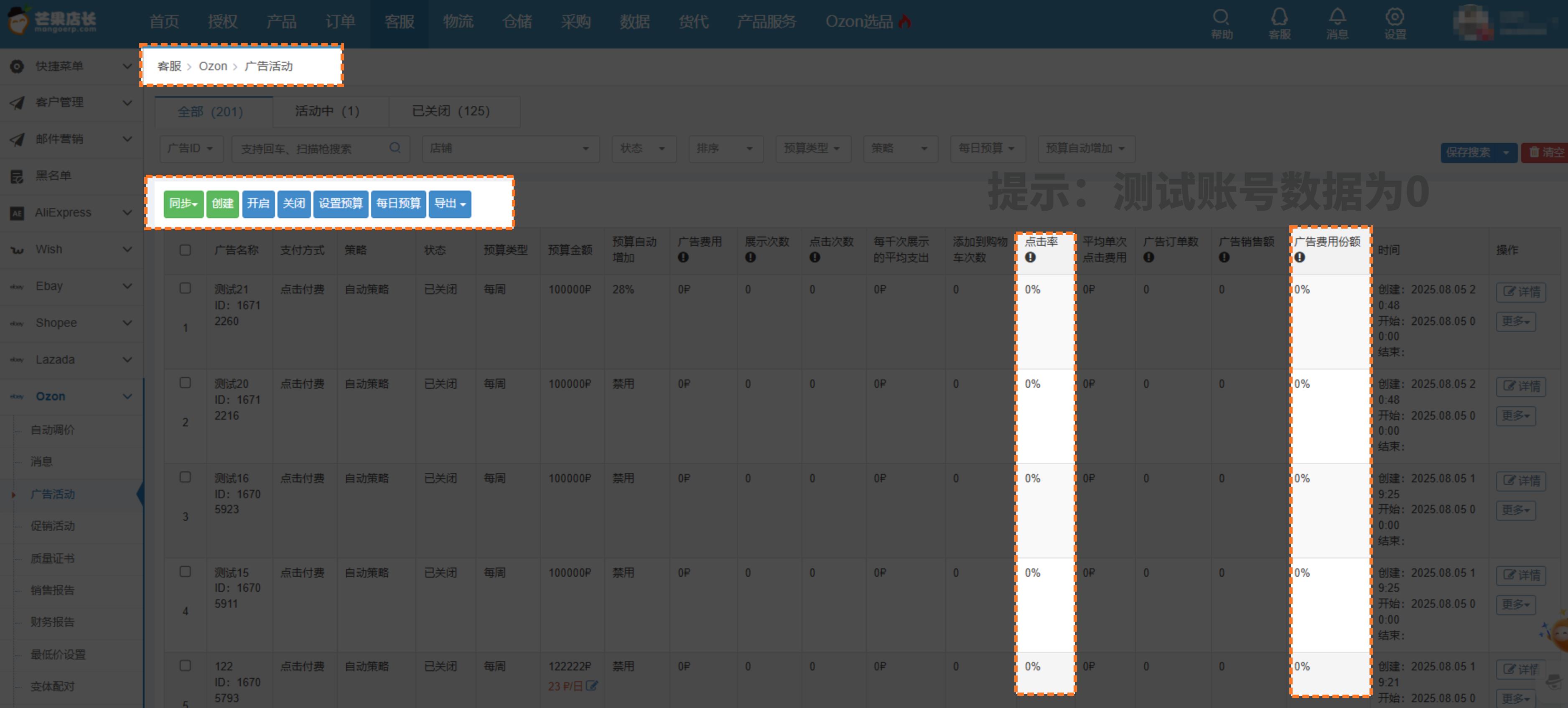Viewport: 1568px width, 708px height.
Task: Open the 同步 sync dropdown button
Action: coord(183,203)
